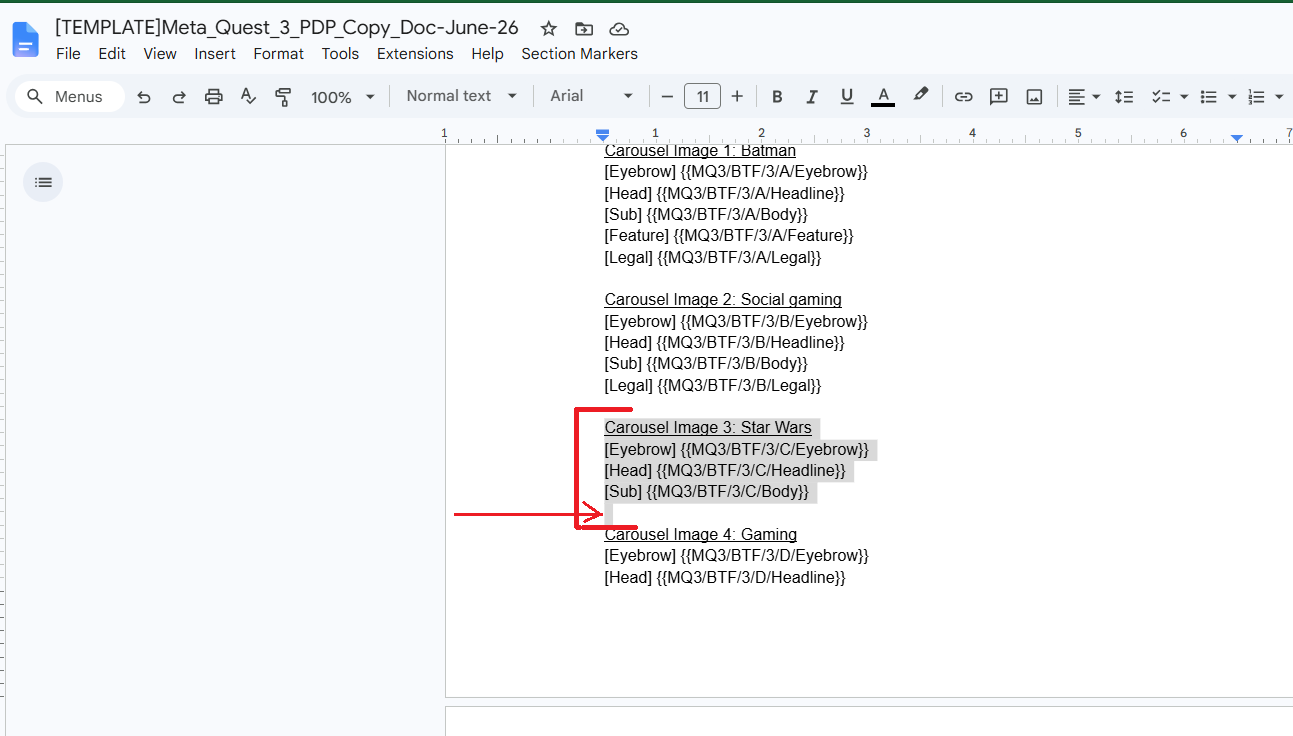Toggle Underline formatting
The width and height of the screenshot is (1293, 736).
847,97
